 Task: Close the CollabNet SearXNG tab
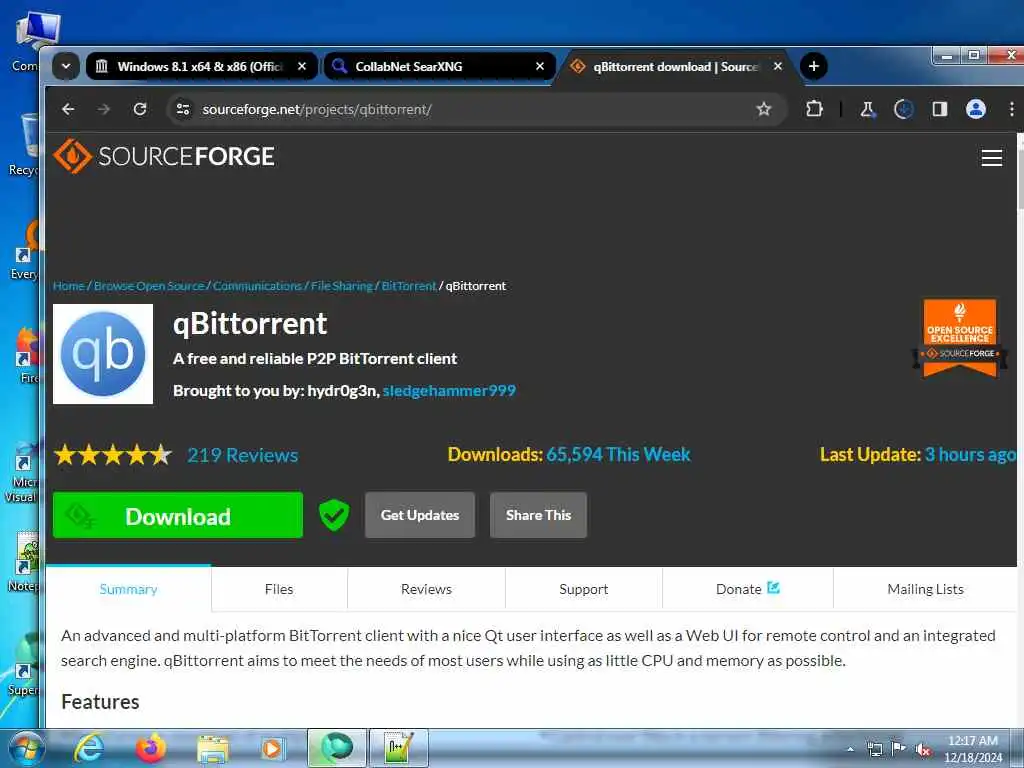tap(540, 66)
